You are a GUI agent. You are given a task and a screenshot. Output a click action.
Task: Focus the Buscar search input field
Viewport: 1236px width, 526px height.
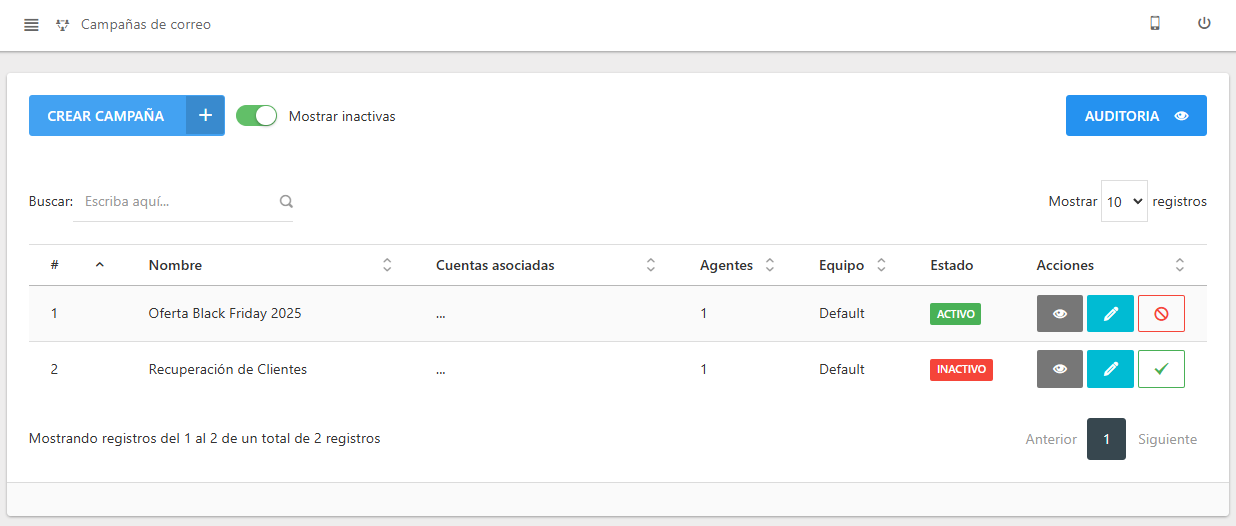tap(175, 201)
